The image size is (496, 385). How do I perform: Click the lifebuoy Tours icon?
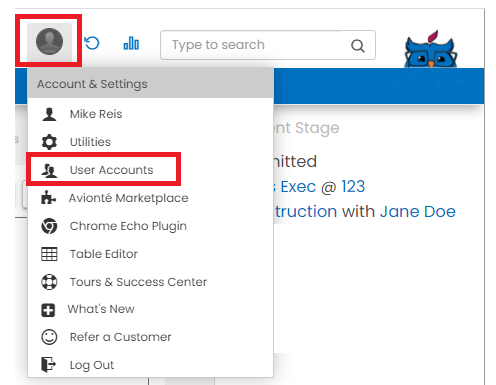(x=49, y=282)
